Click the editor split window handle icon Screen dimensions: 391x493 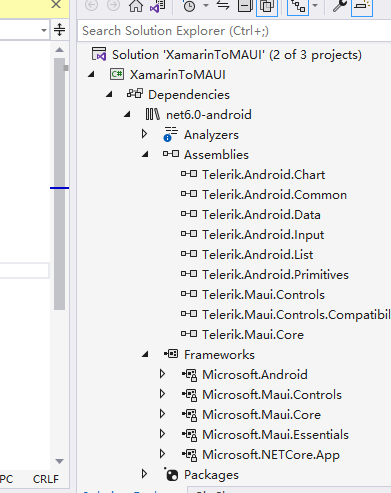(60, 30)
